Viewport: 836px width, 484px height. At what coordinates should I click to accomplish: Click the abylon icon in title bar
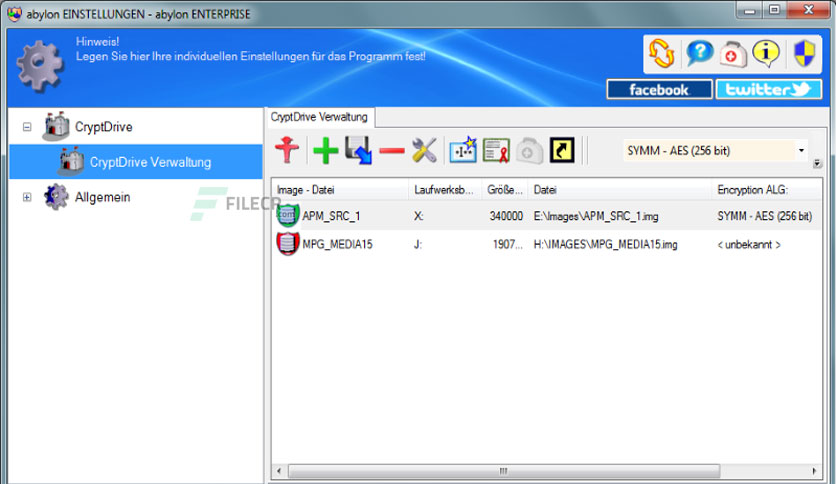(x=14, y=14)
